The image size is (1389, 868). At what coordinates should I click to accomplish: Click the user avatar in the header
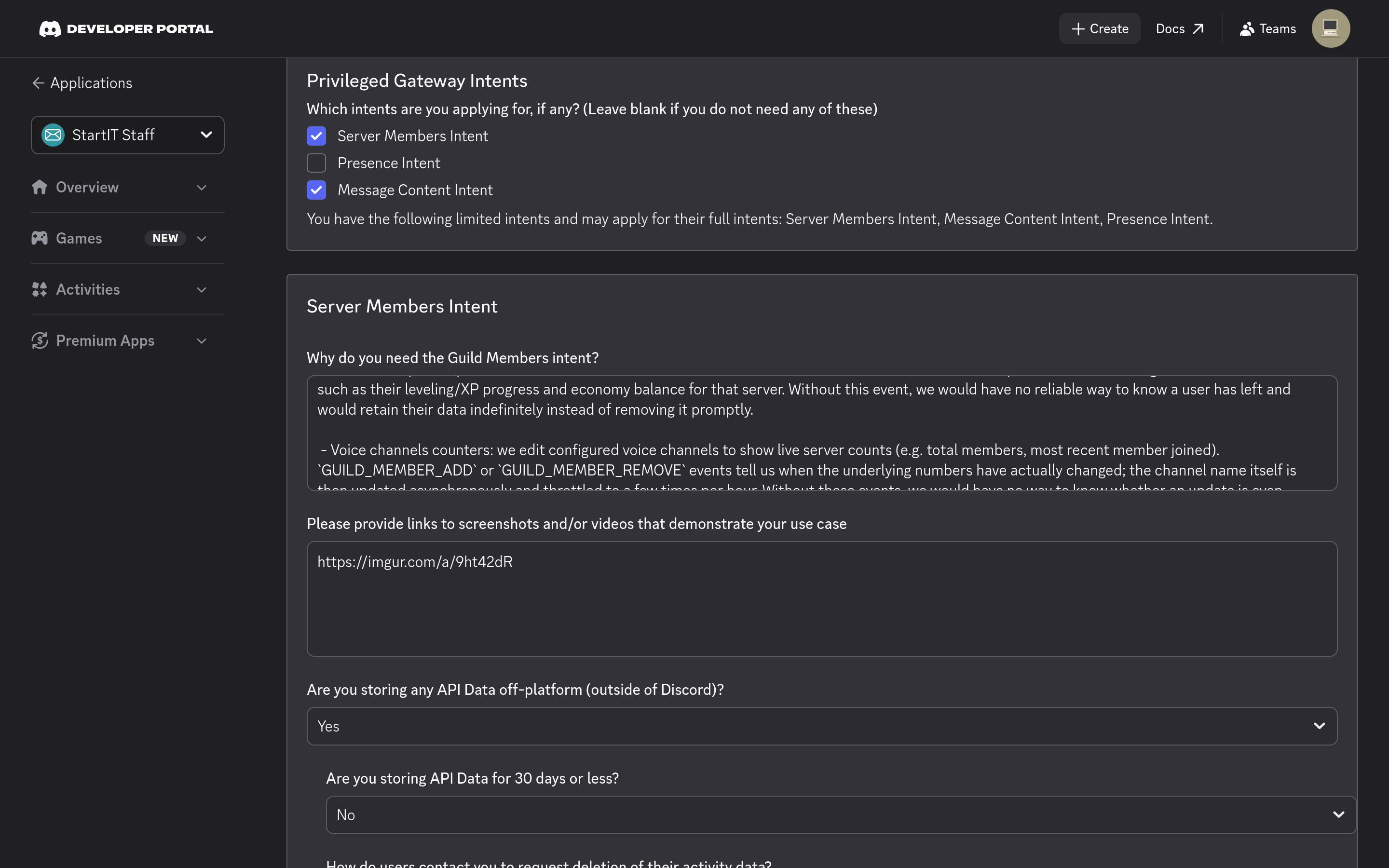[1331, 29]
